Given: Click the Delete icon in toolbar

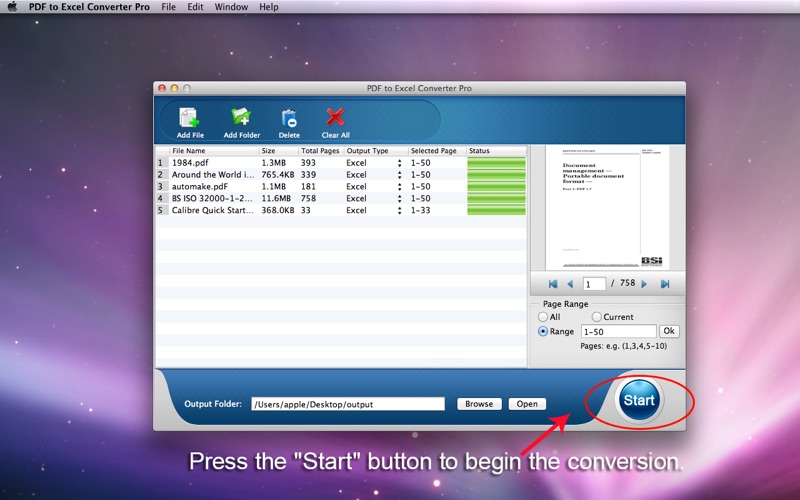Looking at the screenshot, I should pyautogui.click(x=289, y=118).
